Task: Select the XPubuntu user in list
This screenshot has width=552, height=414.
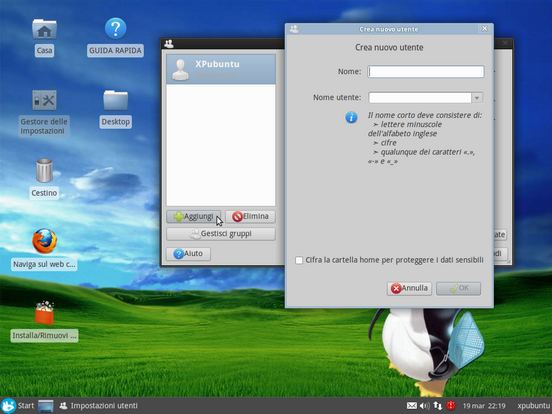Action: pyautogui.click(x=221, y=69)
